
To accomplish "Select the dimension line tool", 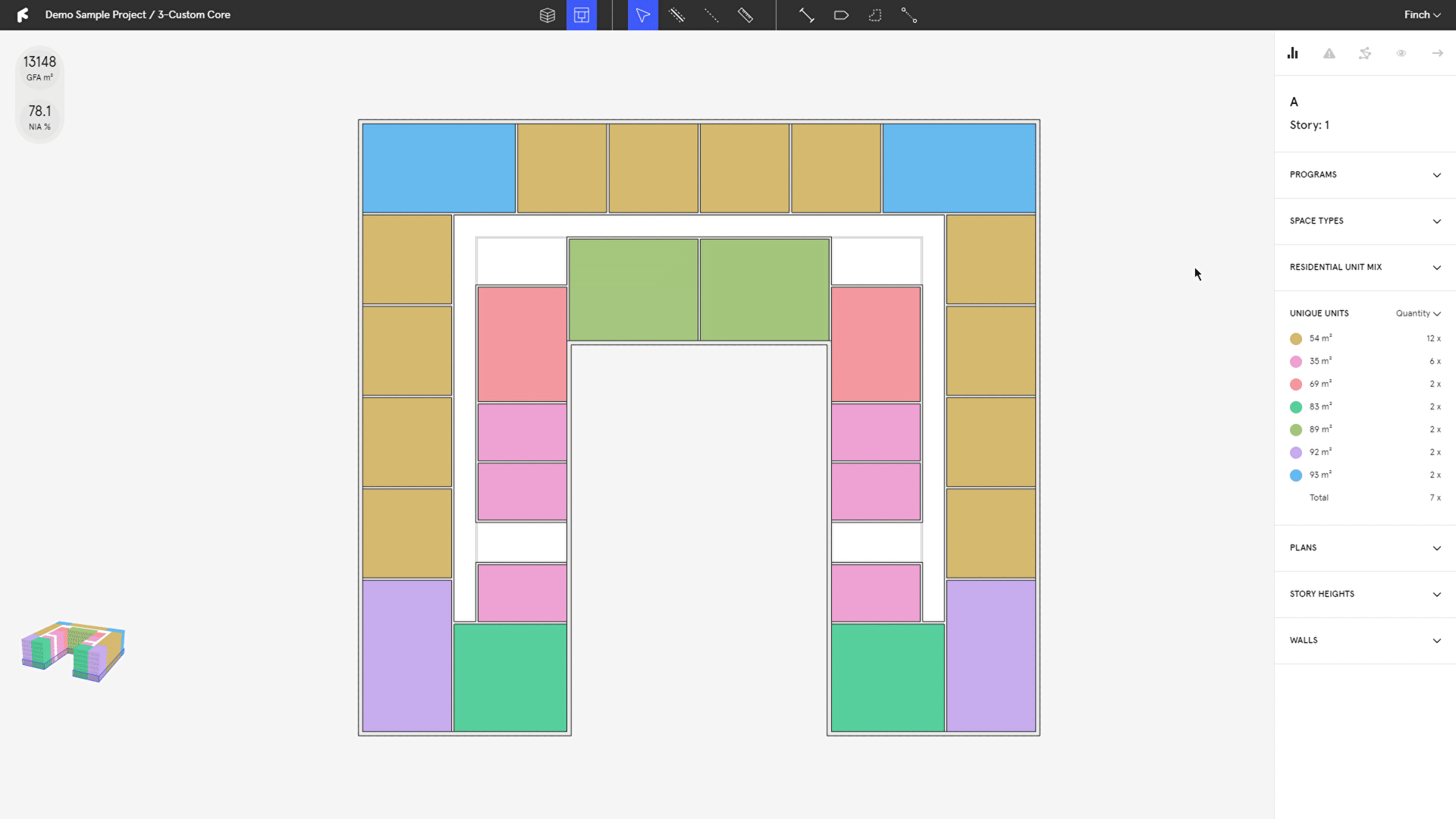I will 806,15.
